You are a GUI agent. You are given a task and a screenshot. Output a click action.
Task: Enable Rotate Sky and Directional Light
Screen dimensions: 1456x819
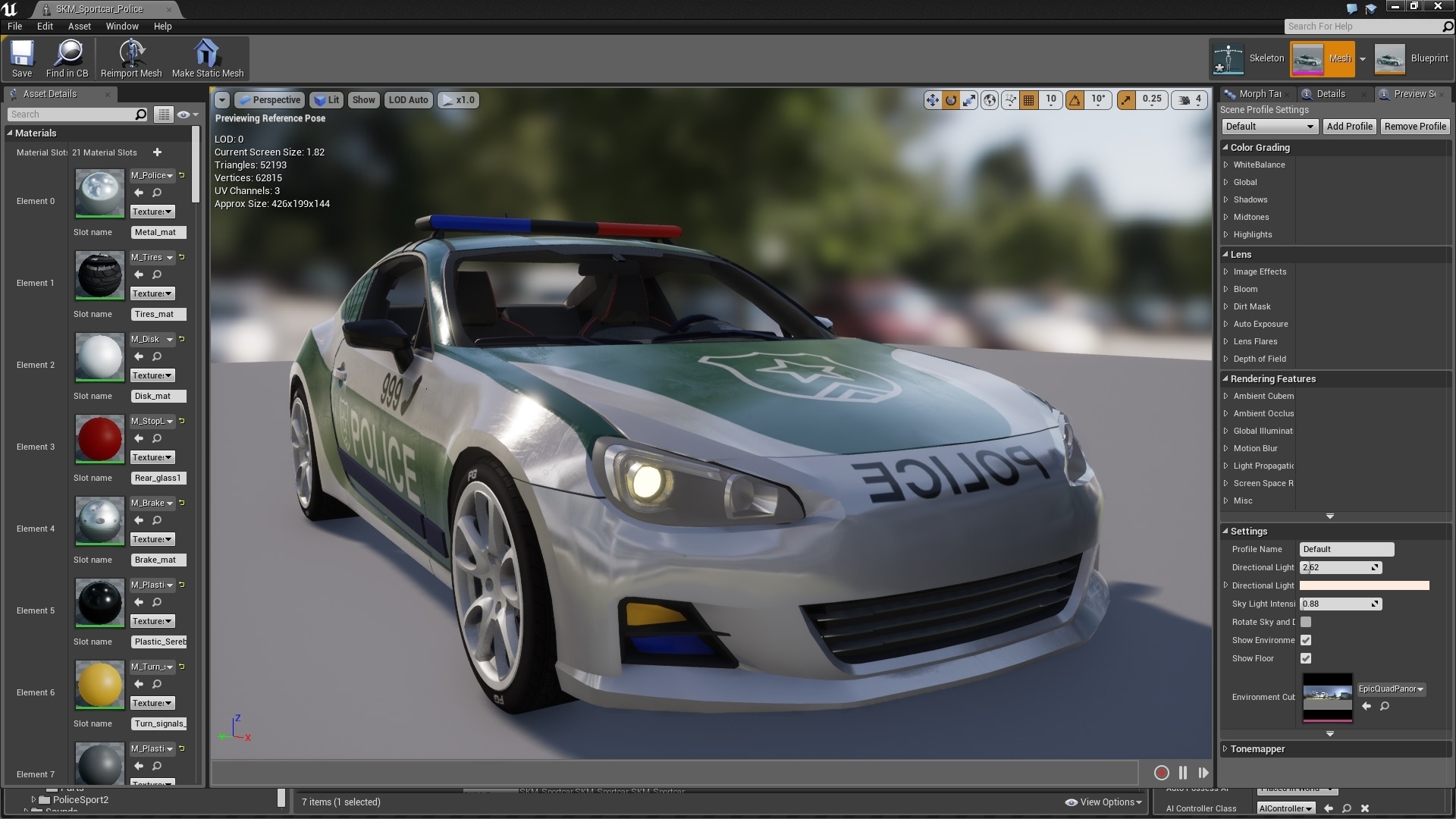pos(1306,622)
